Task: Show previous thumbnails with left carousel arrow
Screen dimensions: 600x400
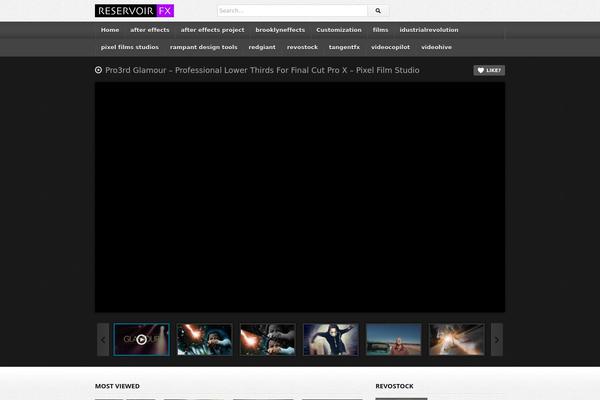Action: coord(103,340)
